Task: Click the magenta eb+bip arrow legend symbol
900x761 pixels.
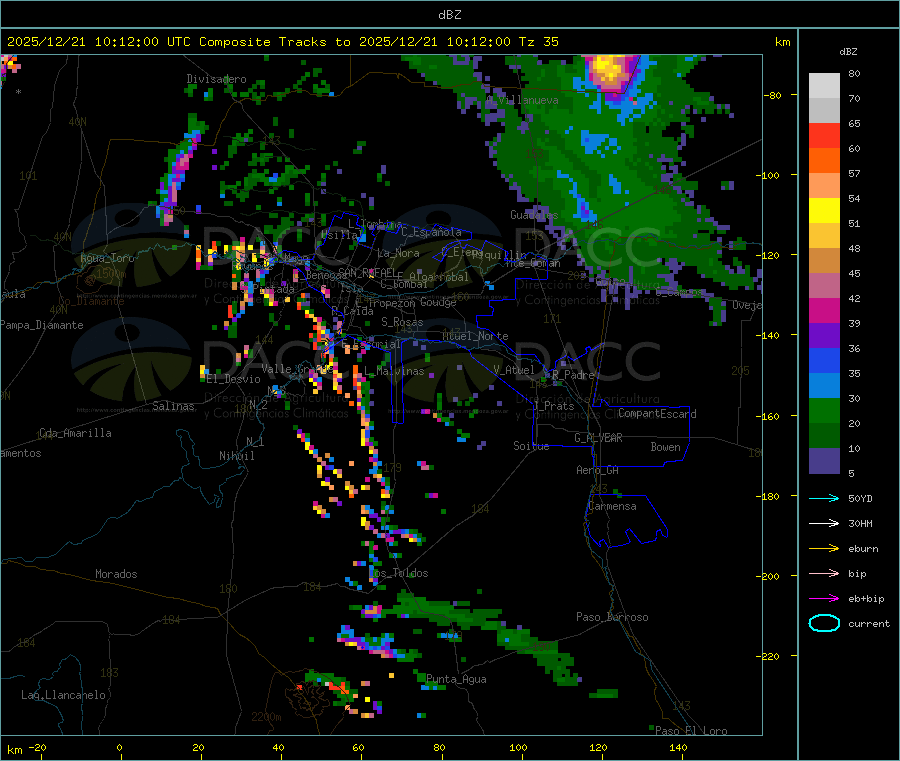Action: tap(824, 599)
